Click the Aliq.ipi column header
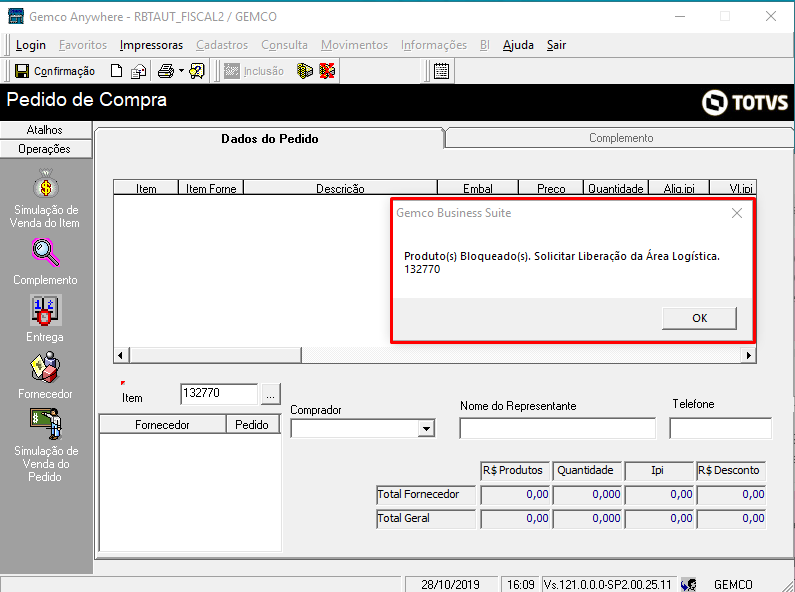Screen dimensions: 795x592 tap(679, 188)
